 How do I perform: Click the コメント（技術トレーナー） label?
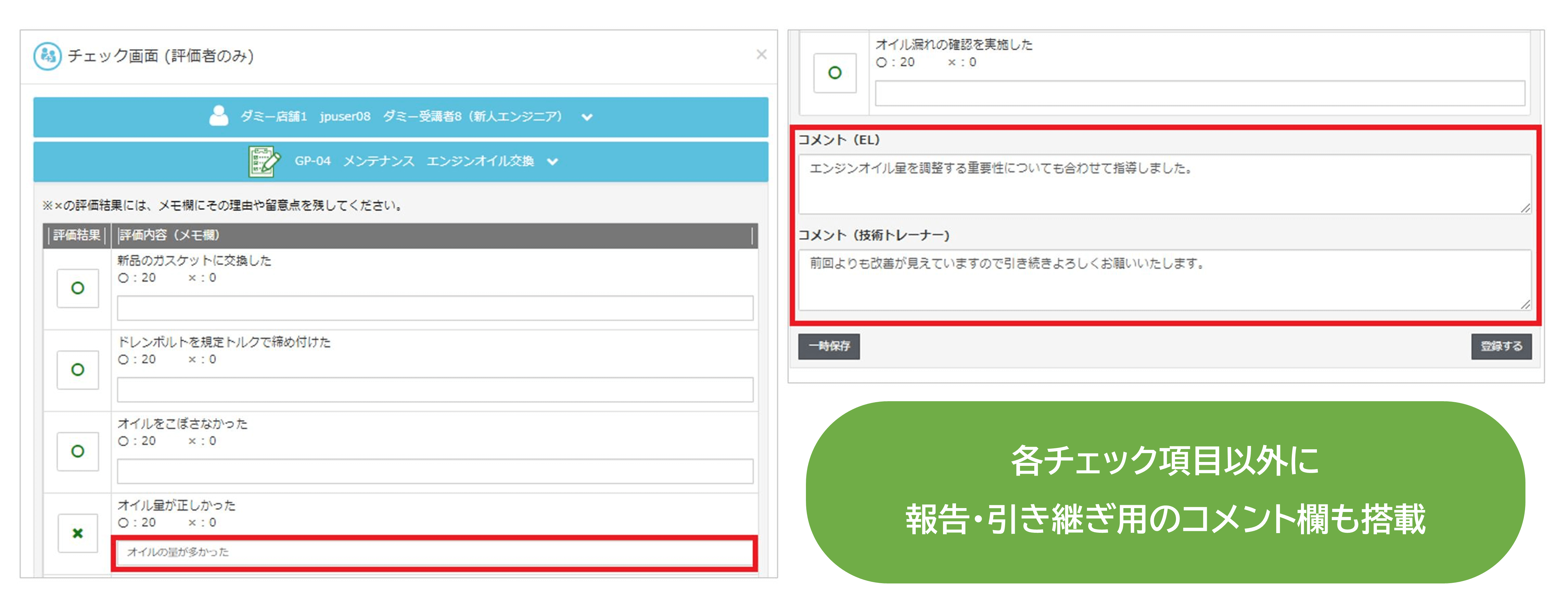click(x=874, y=236)
